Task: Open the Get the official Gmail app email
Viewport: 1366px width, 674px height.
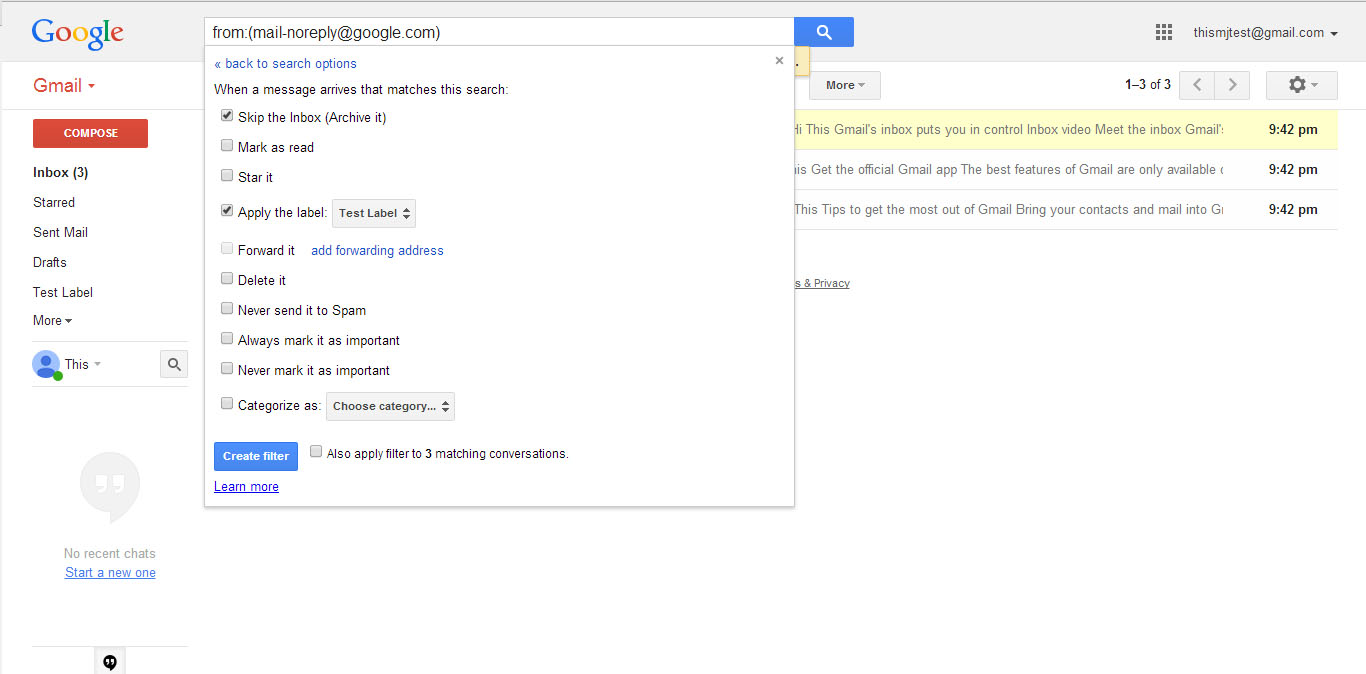Action: pyautogui.click(x=1066, y=169)
